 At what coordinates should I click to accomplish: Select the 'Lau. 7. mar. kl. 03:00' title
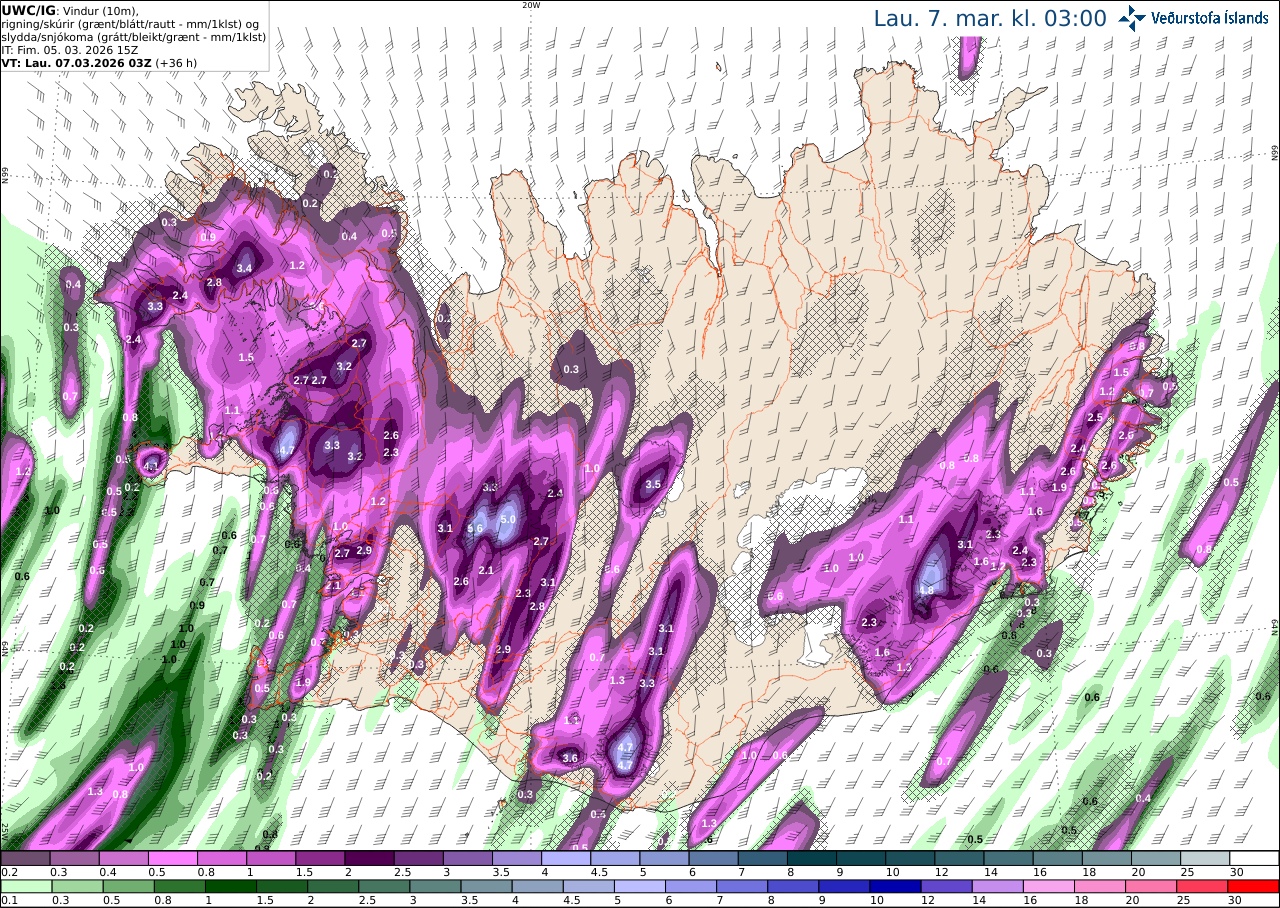pos(990,18)
